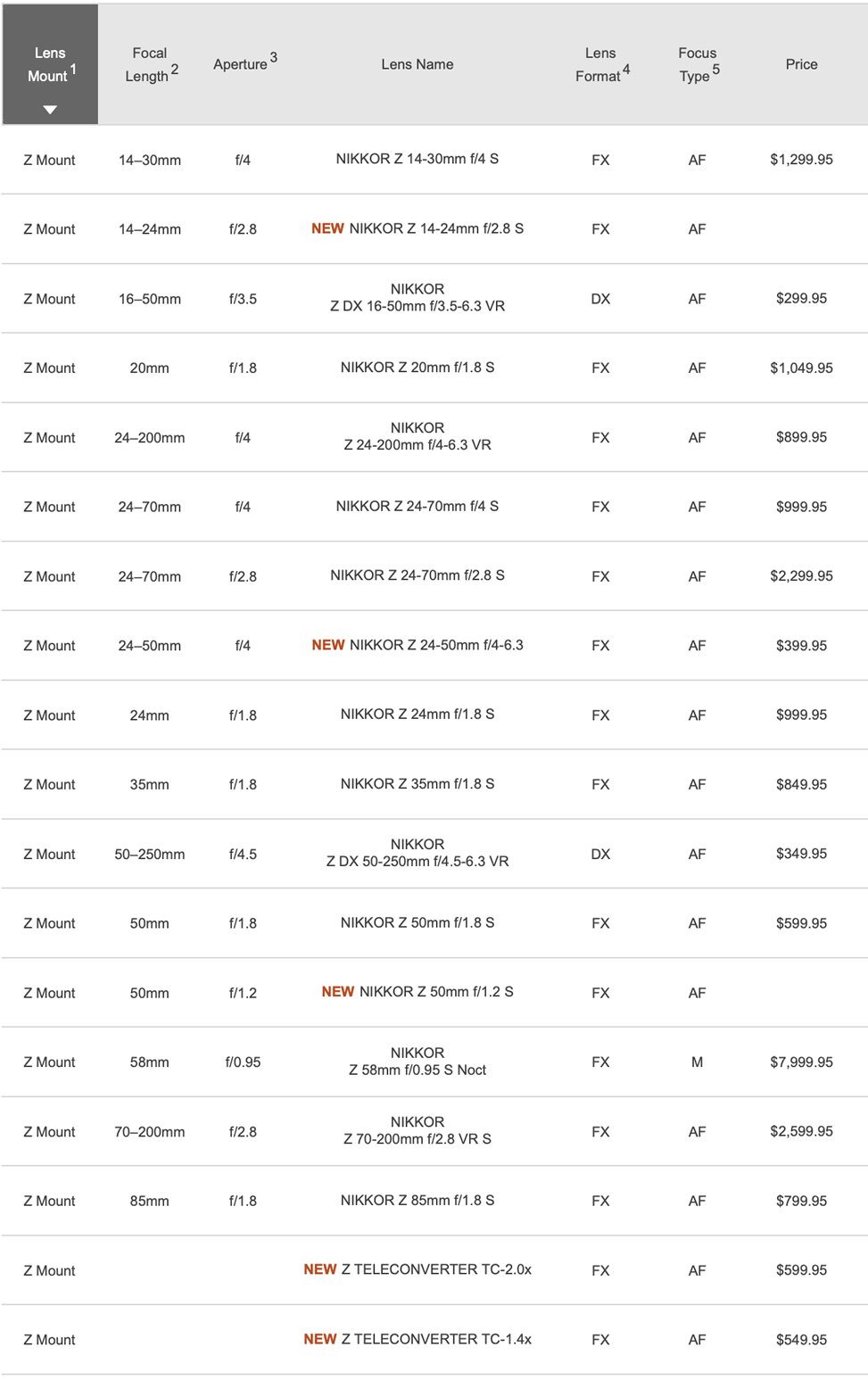Open NIKKOR Z 24-50mm f/4-6.3 lens
Viewport: 868px width, 1380px height.
(x=436, y=645)
